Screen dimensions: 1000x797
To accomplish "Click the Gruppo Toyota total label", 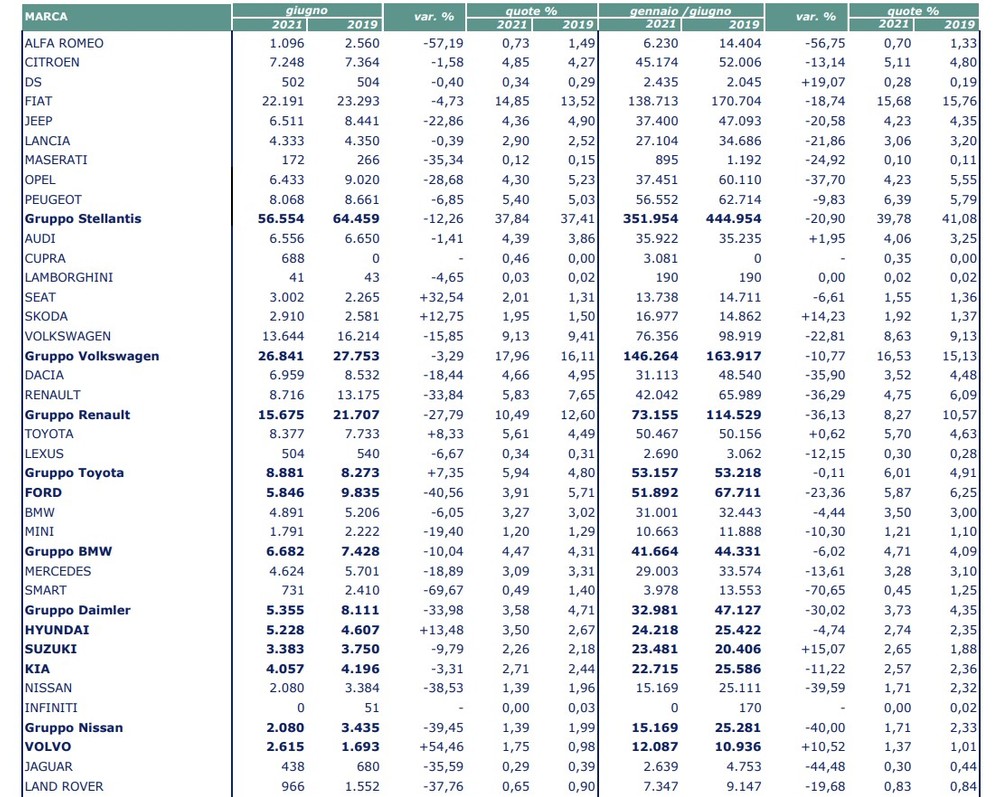I will pos(74,473).
